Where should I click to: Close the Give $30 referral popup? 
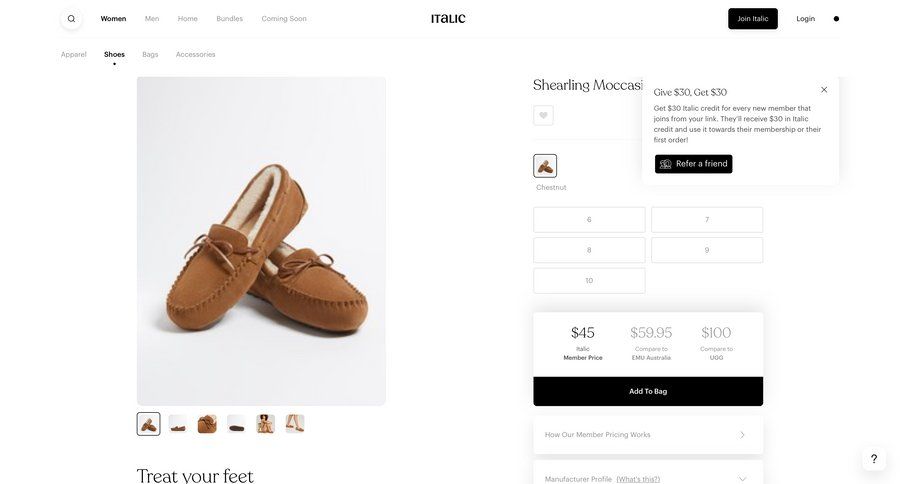click(x=824, y=90)
